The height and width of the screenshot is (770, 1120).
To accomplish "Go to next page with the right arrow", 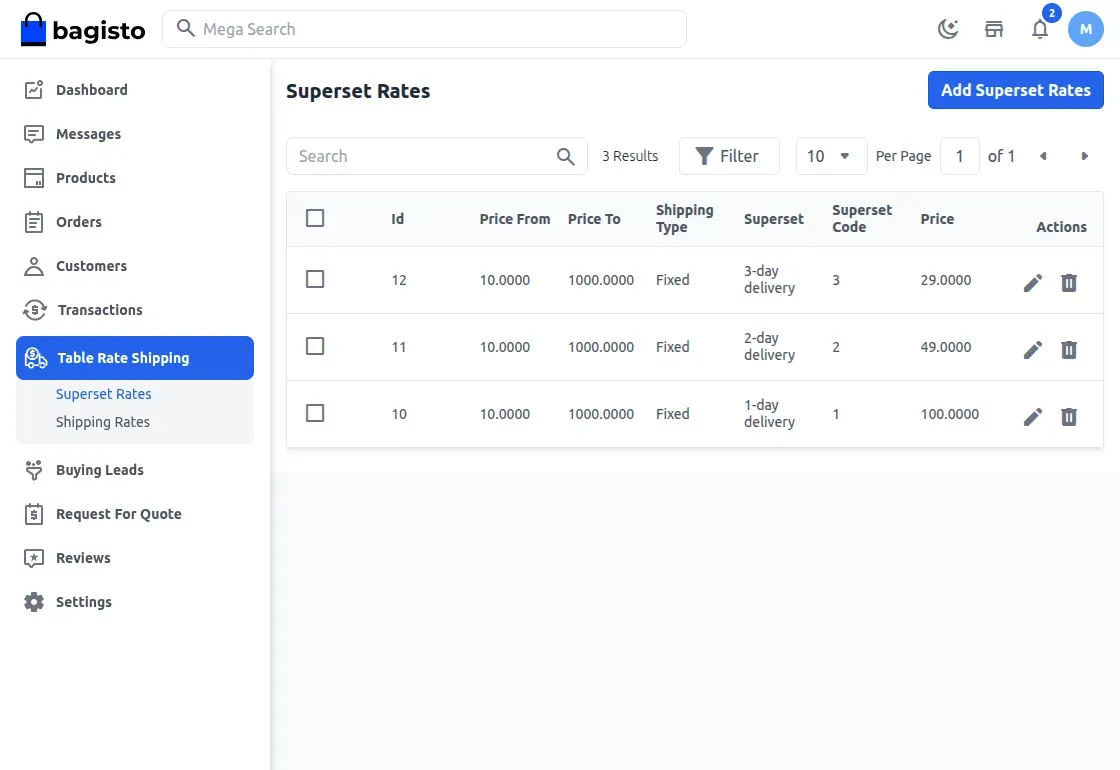I will pyautogui.click(x=1085, y=156).
